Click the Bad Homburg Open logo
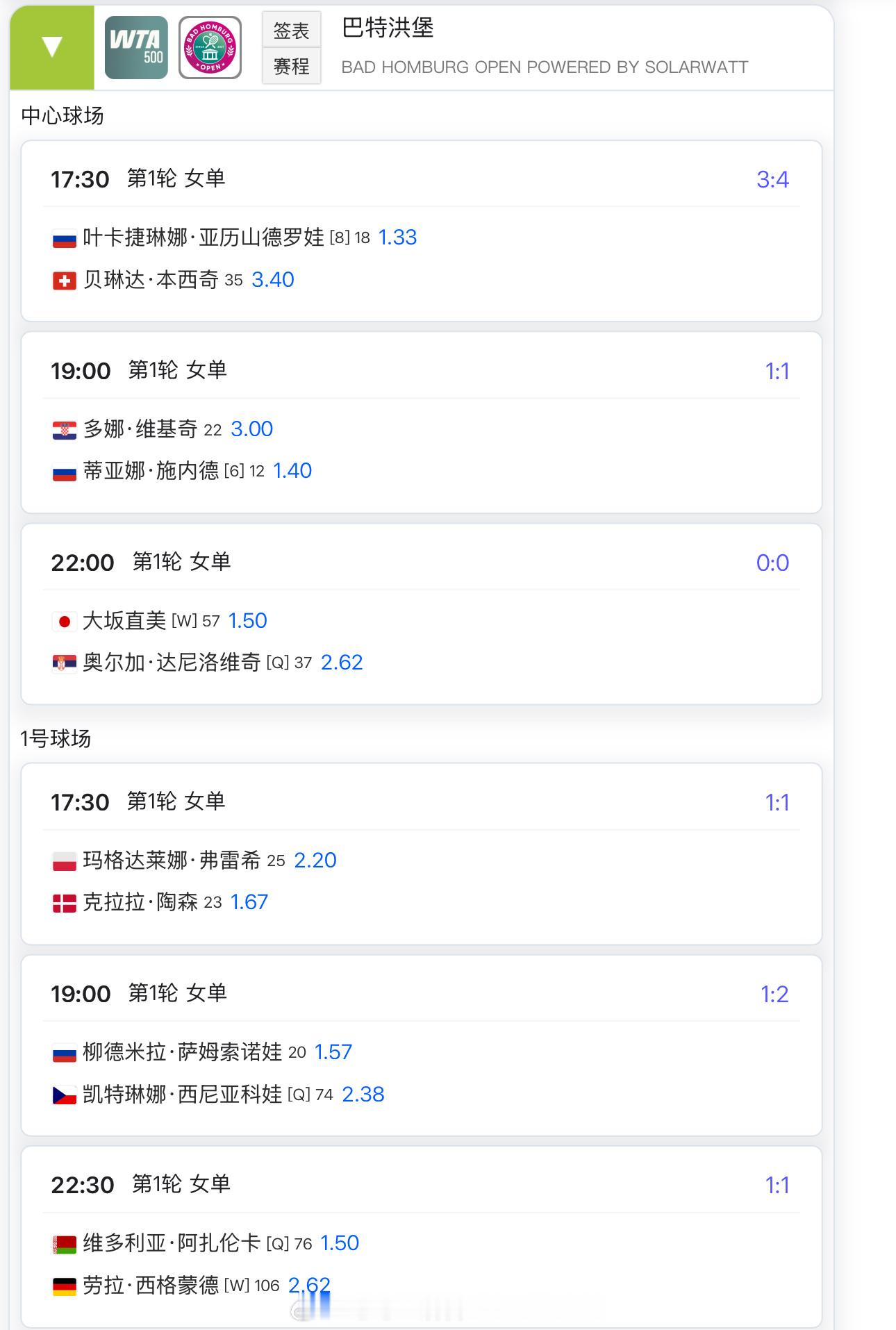This screenshot has height=1330, width=896. coord(210,47)
